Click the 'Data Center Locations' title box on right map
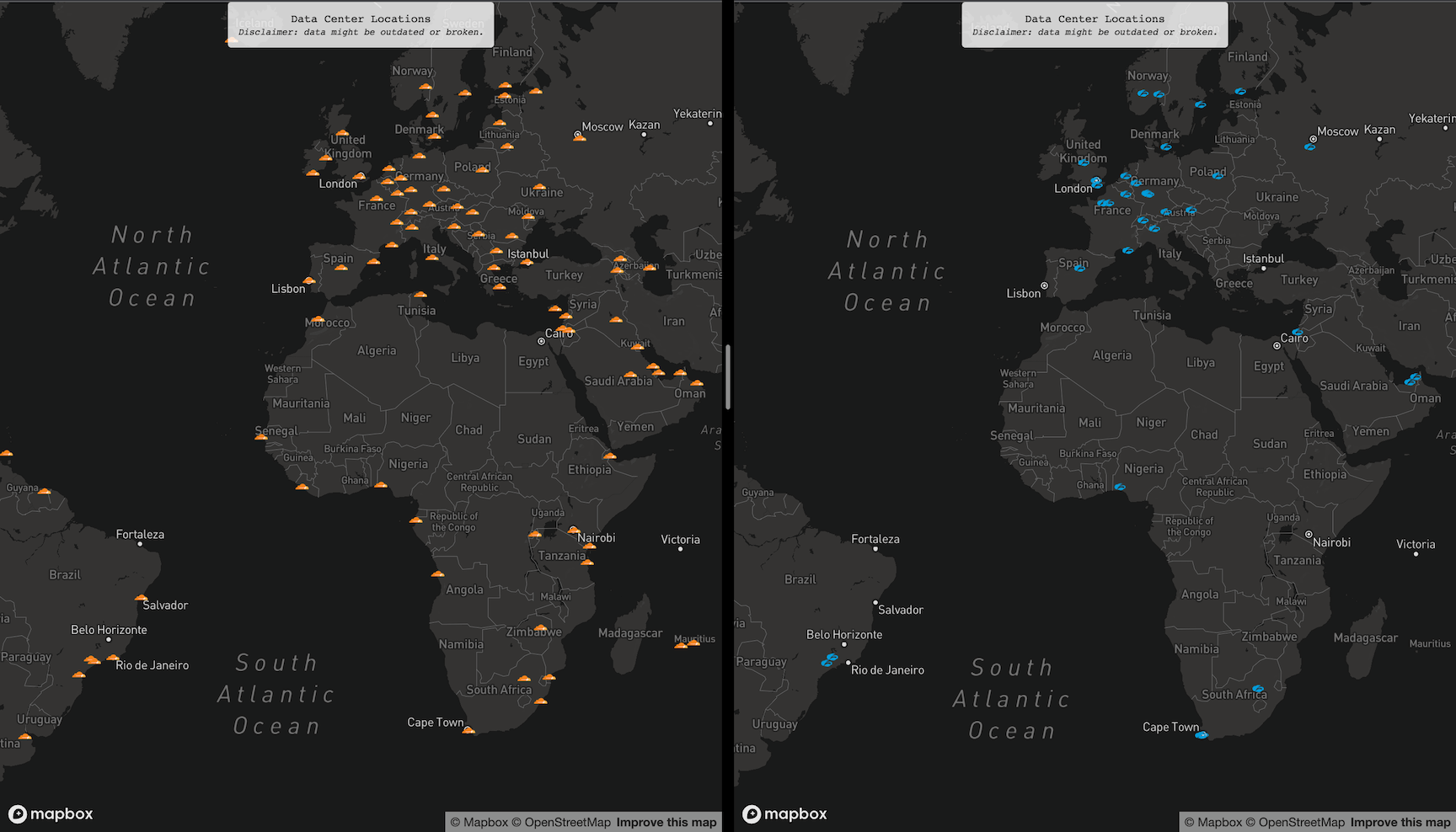Screen dimensions: 1456x832 tap(1095, 24)
